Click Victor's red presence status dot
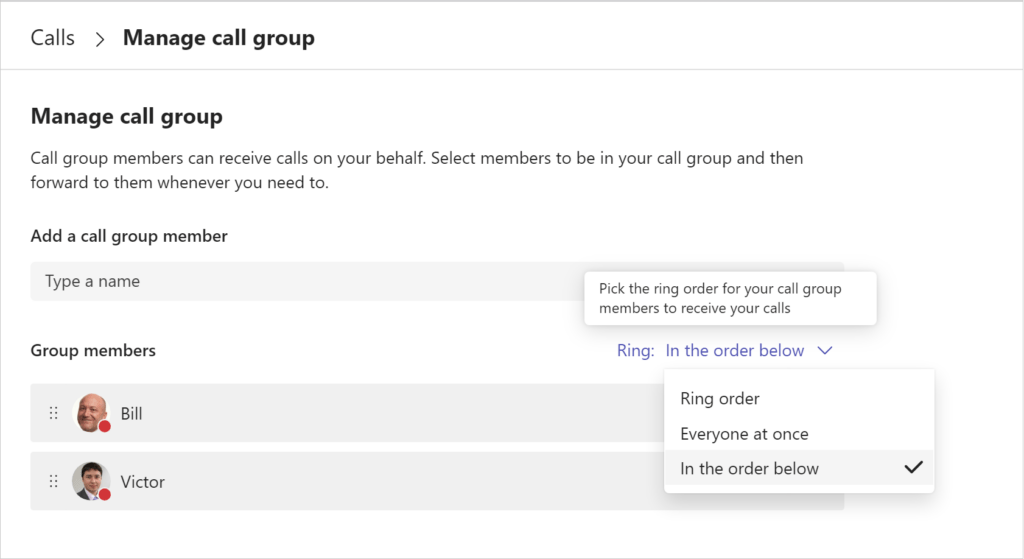1024x559 pixels. (104, 495)
